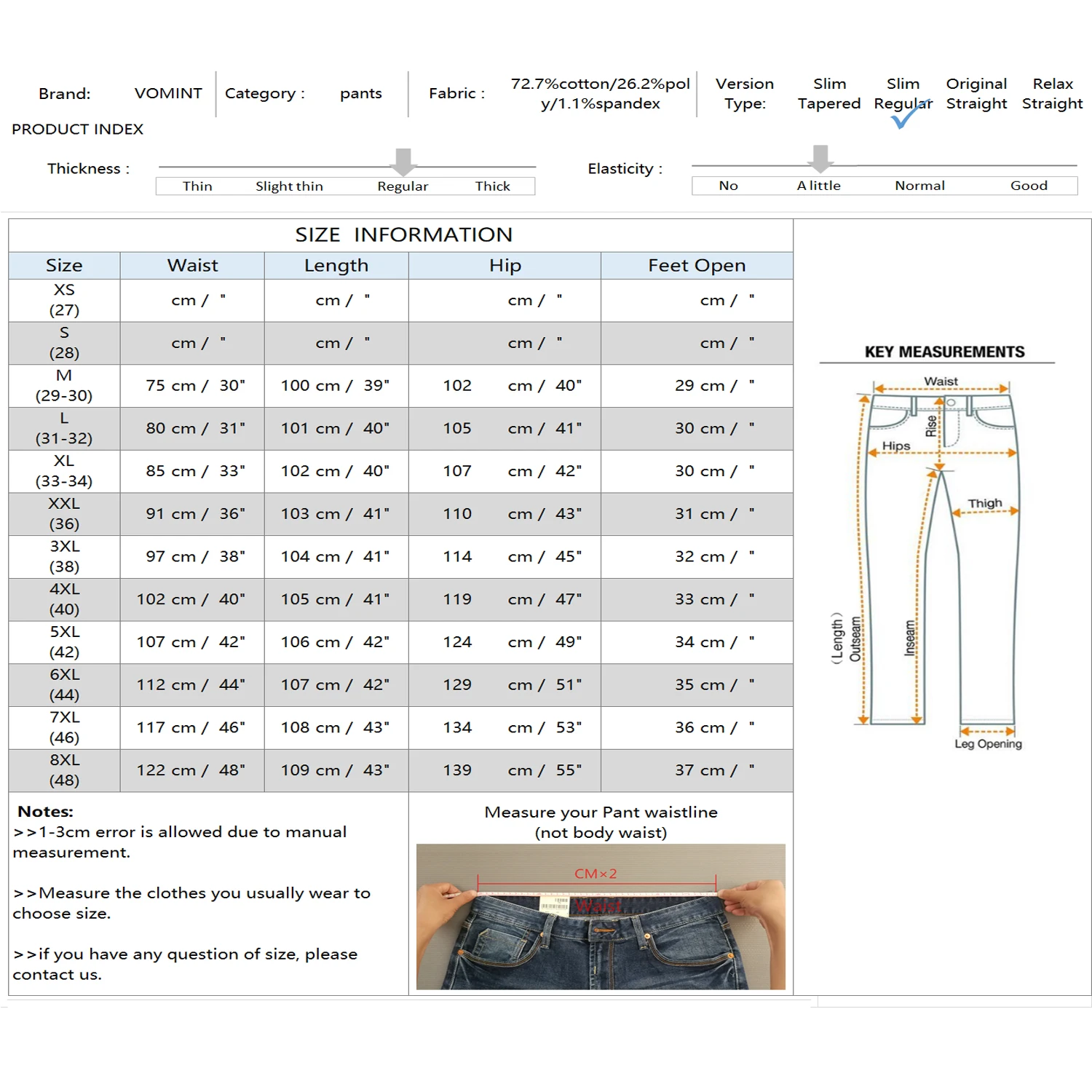The height and width of the screenshot is (1092, 1092).
Task: Click the Relax Straight version type
Action: [1052, 93]
